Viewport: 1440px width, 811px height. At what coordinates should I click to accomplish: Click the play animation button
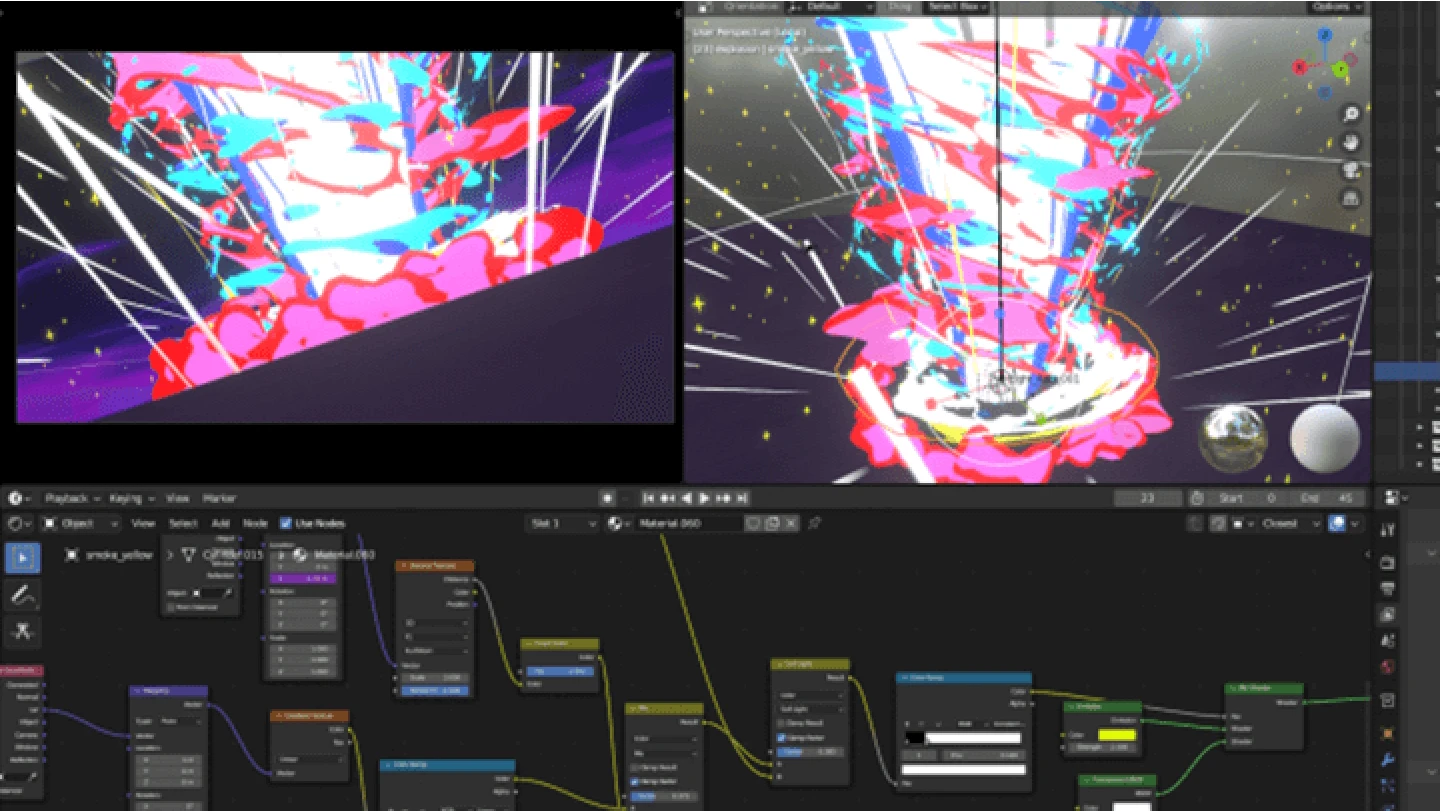[x=704, y=498]
